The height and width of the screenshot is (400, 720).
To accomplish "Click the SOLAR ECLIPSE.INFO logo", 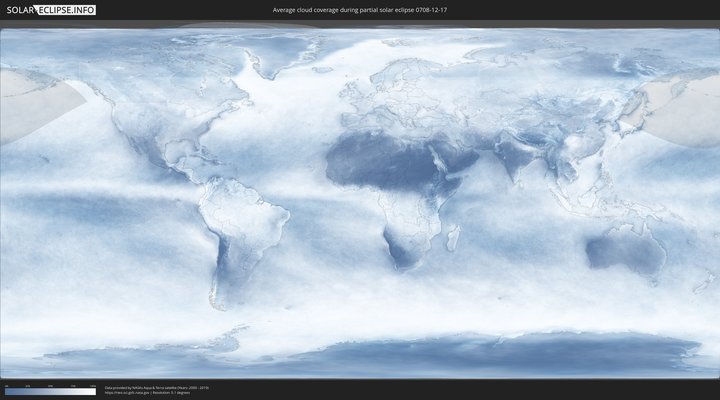I will 49,10.
